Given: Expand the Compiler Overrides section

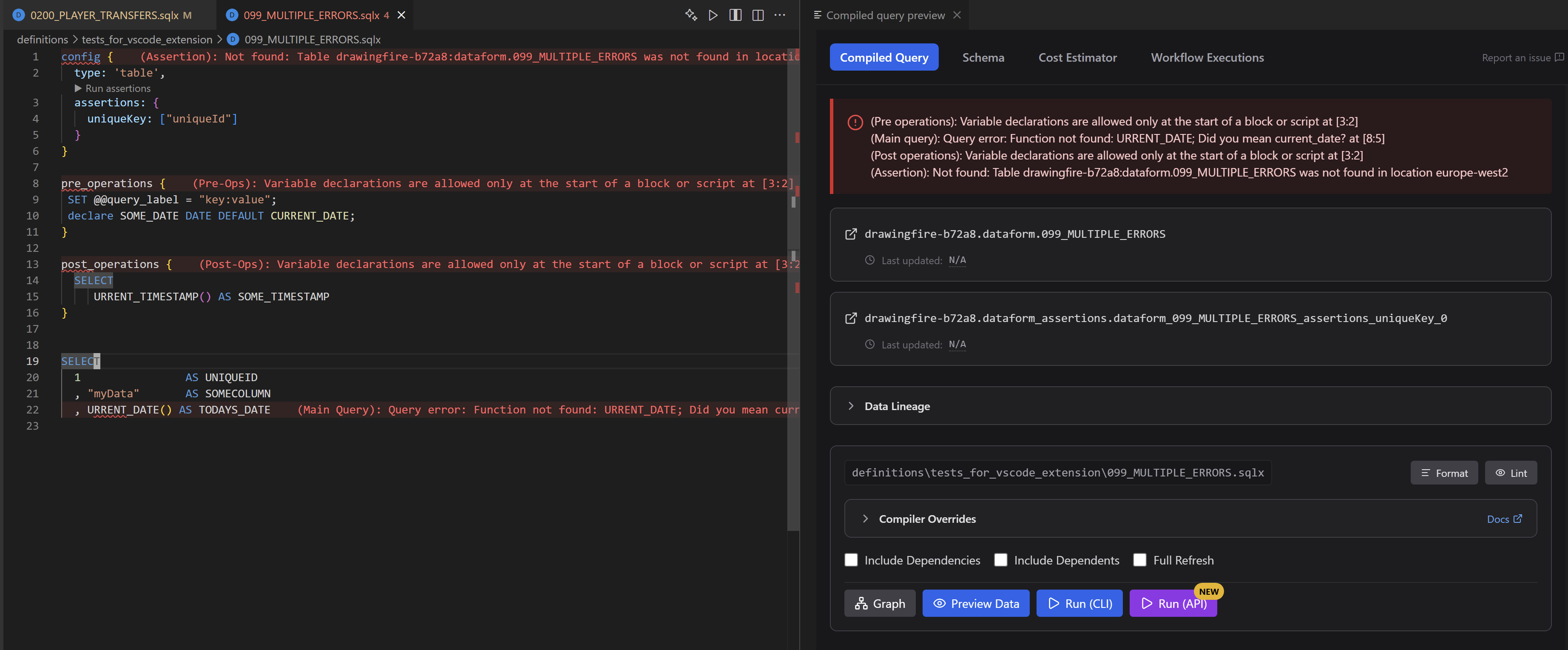Looking at the screenshot, I should (x=865, y=519).
